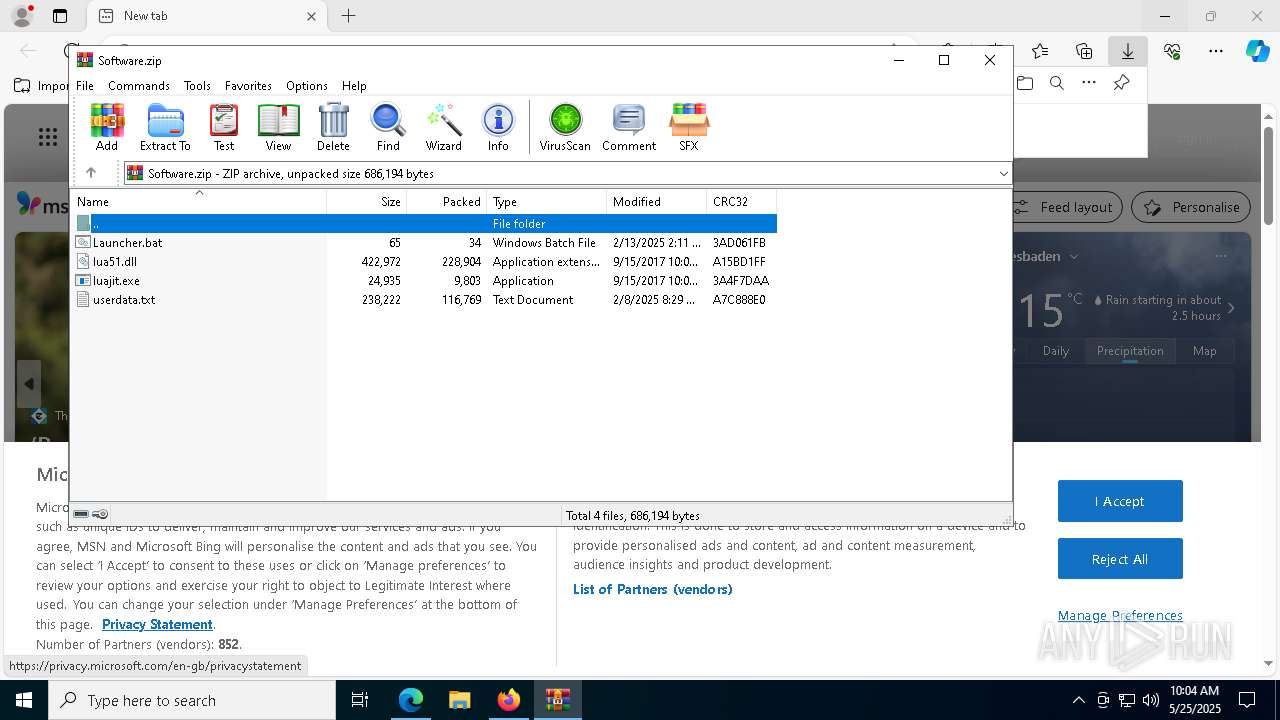Open the File menu

coord(85,86)
